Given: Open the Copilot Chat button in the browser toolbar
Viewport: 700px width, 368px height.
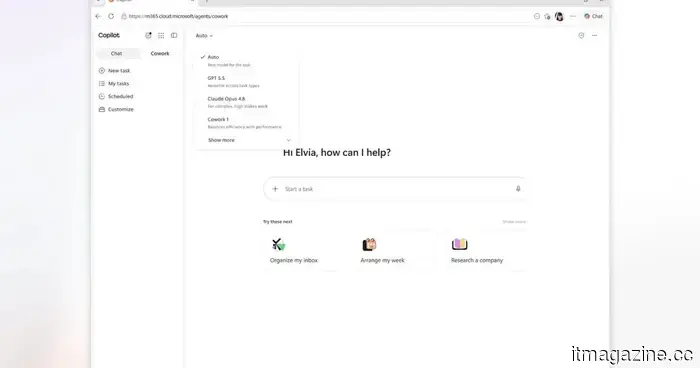Looking at the screenshot, I should coord(593,16).
